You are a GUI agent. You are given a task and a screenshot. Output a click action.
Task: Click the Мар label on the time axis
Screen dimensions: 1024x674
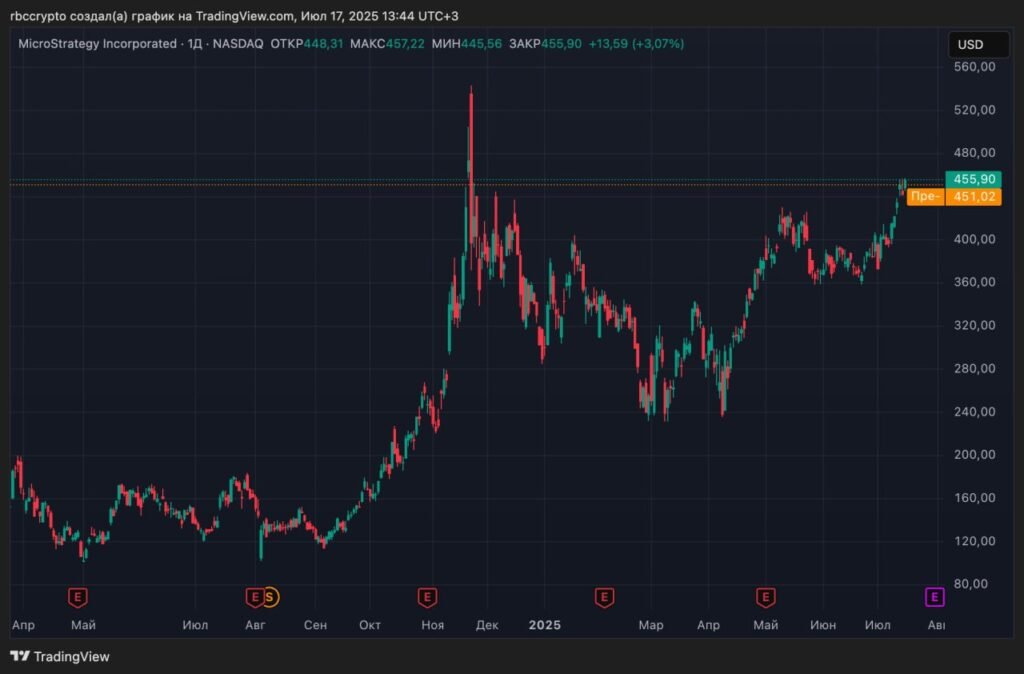click(650, 625)
